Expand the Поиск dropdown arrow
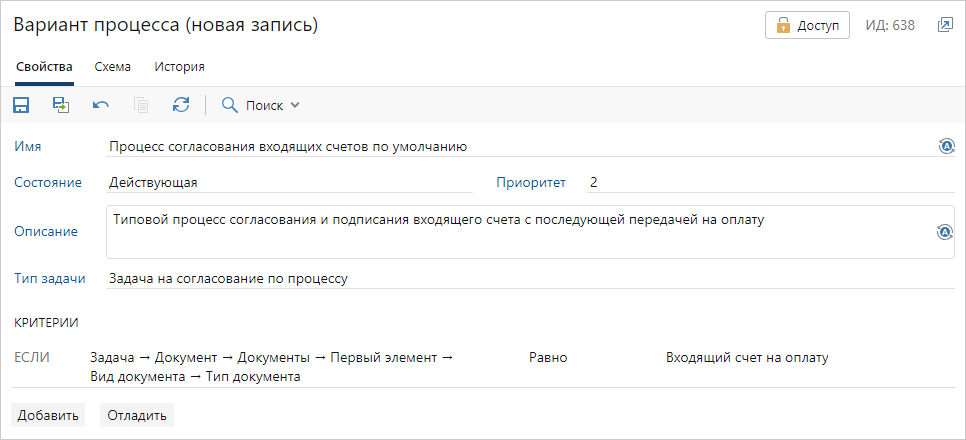The width and height of the screenshot is (966, 440). (295, 106)
